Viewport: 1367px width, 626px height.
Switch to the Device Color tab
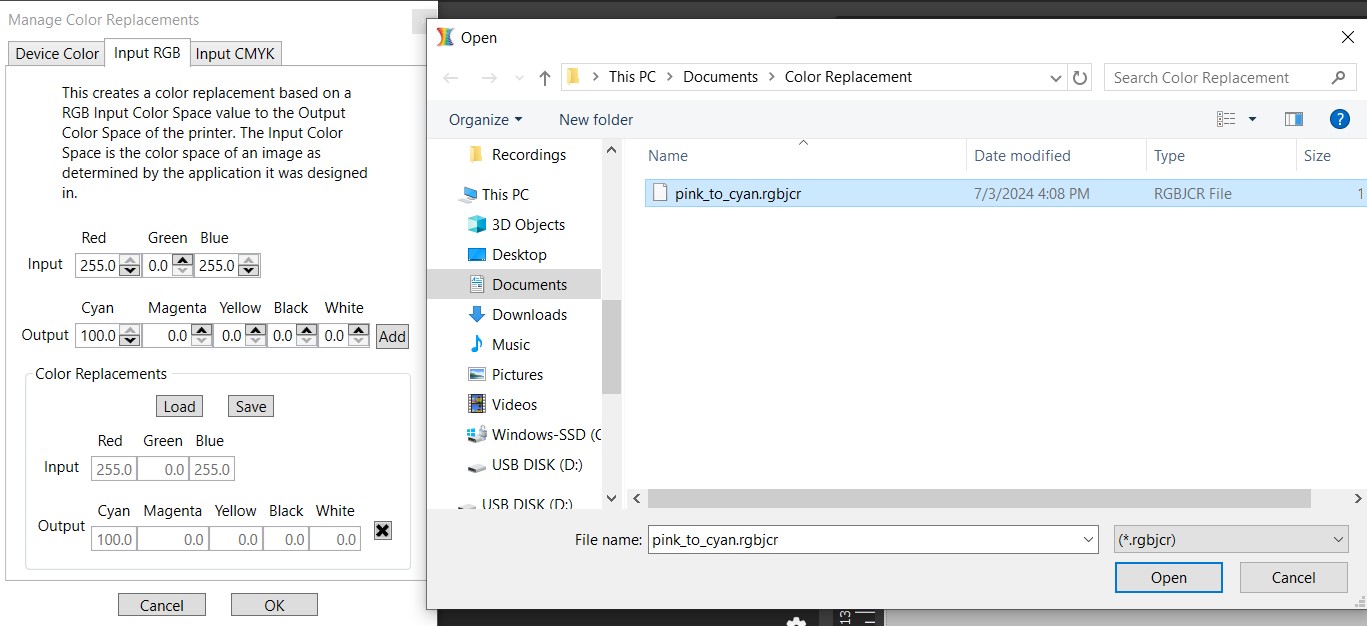pos(57,54)
